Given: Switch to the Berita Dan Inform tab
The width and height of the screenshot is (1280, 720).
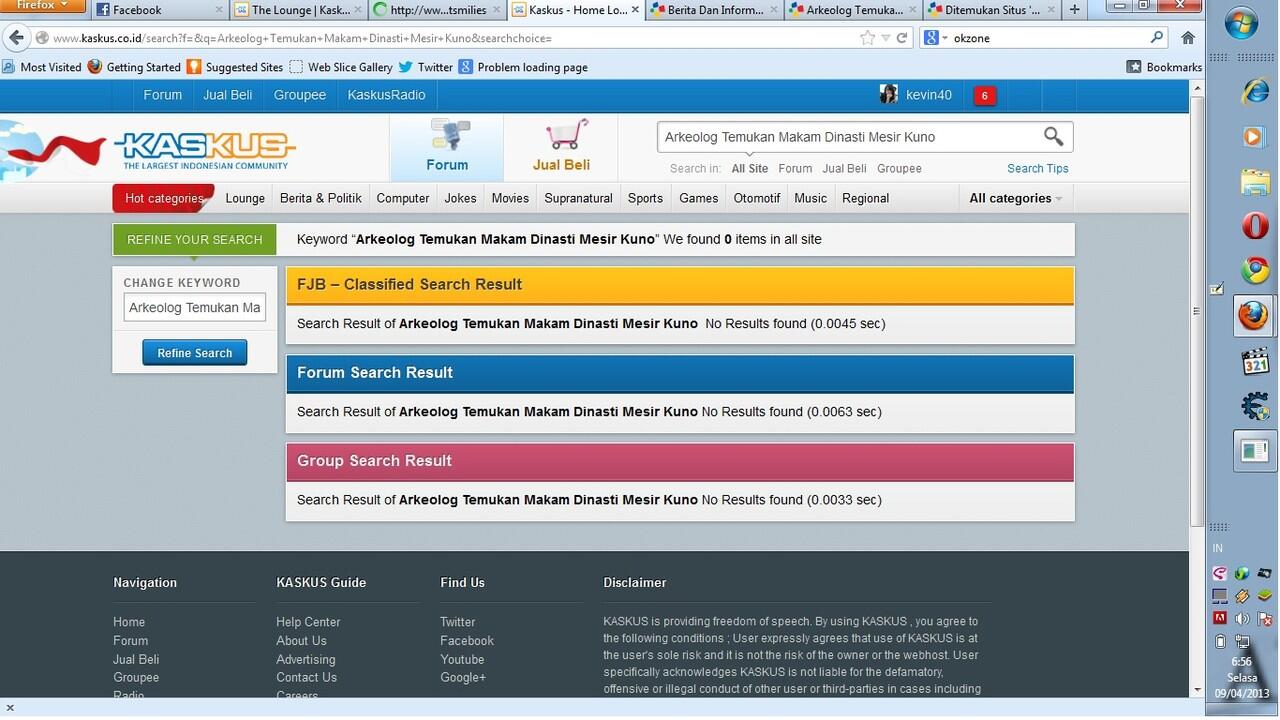Looking at the screenshot, I should [712, 10].
